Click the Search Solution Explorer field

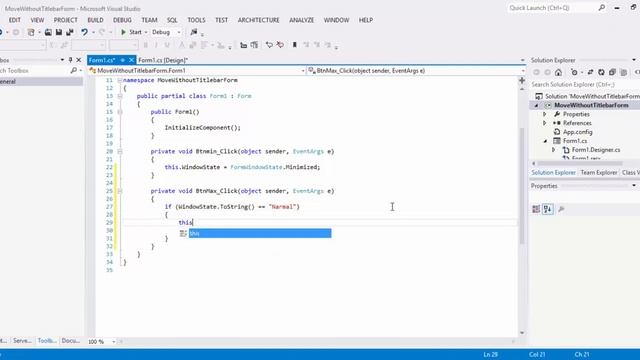click(x=584, y=84)
